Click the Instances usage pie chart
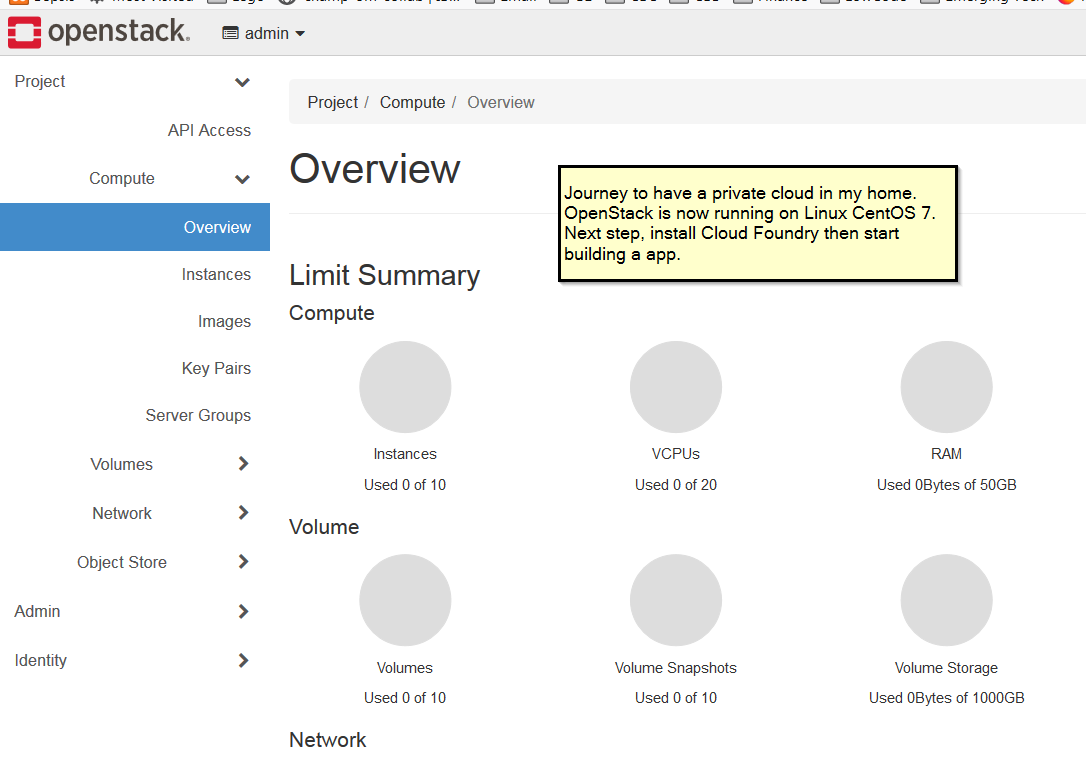 [405, 387]
